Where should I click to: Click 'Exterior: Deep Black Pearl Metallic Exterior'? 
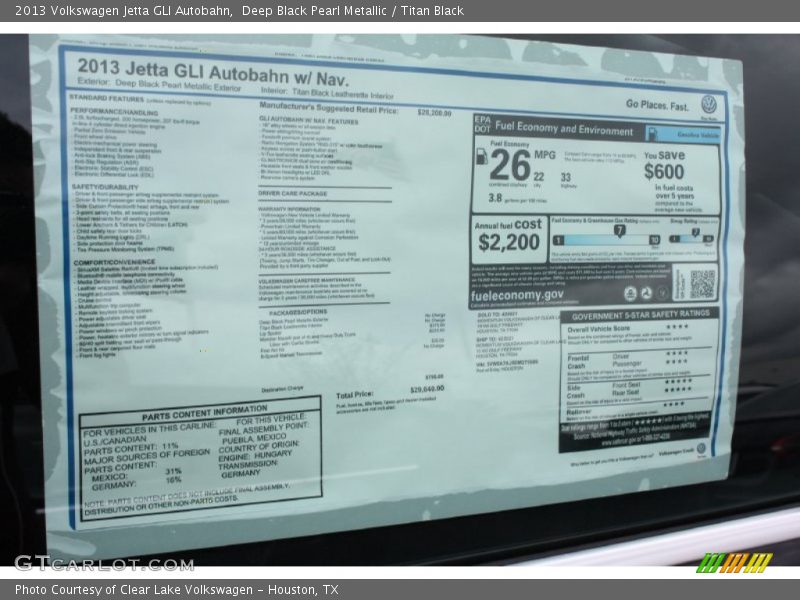[159, 84]
